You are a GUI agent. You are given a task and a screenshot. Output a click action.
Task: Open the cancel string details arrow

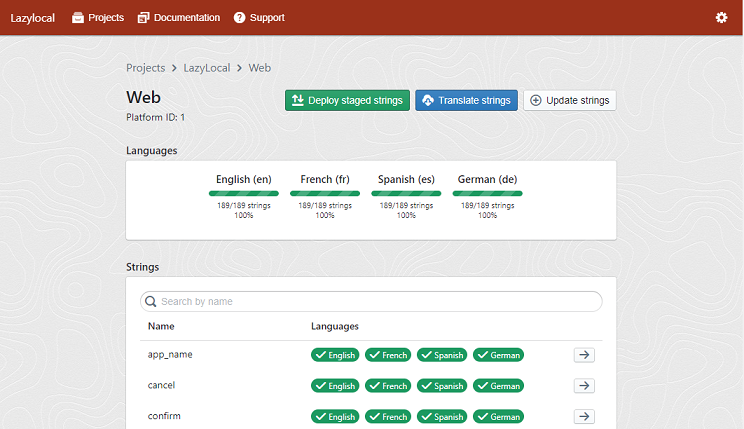click(x=584, y=386)
